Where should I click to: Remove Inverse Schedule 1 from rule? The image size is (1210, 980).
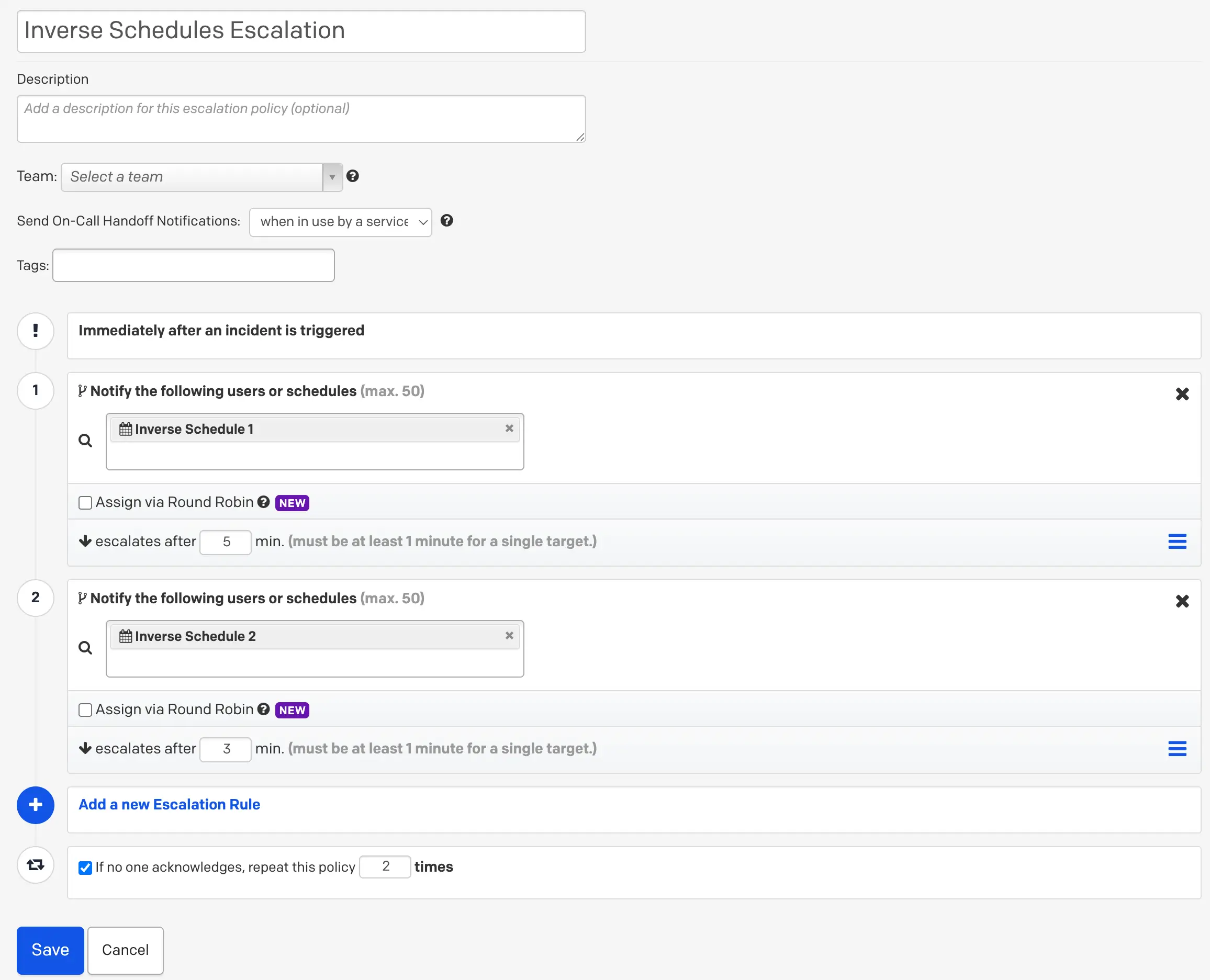point(509,429)
